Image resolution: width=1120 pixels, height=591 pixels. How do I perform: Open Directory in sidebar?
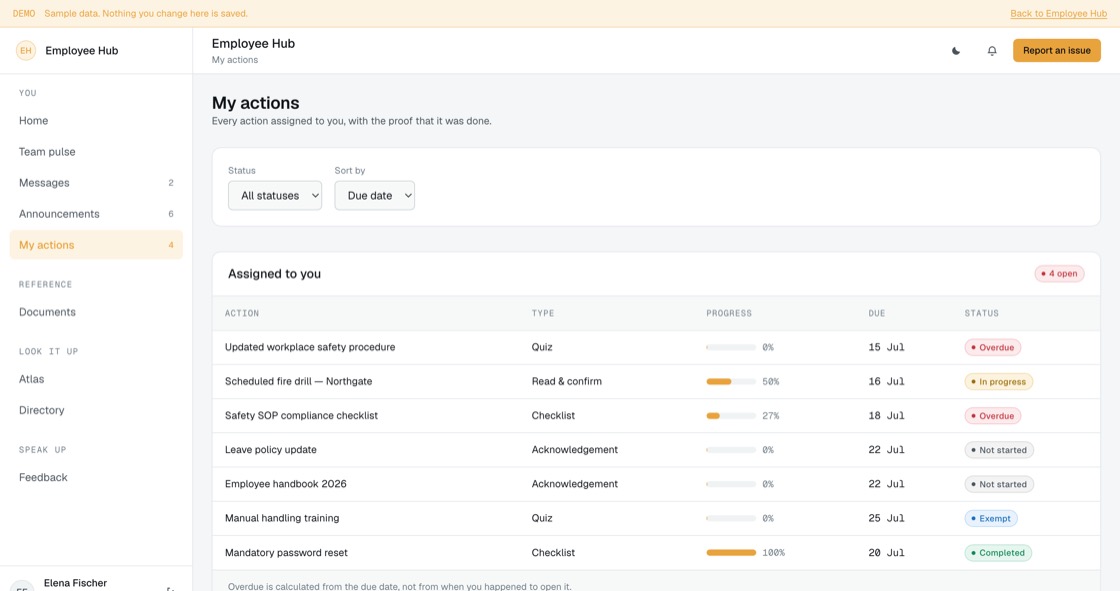point(96,410)
